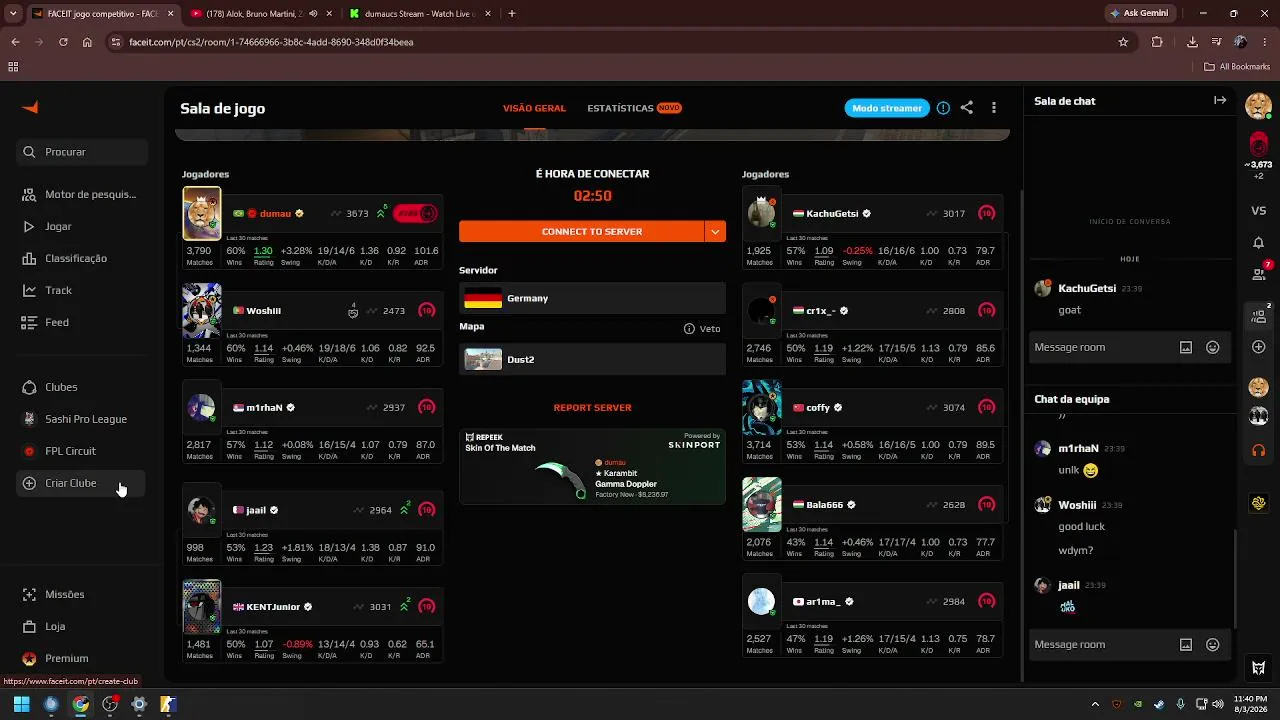Click Criar Clube to create a club
1280x720 pixels.
(x=82, y=483)
